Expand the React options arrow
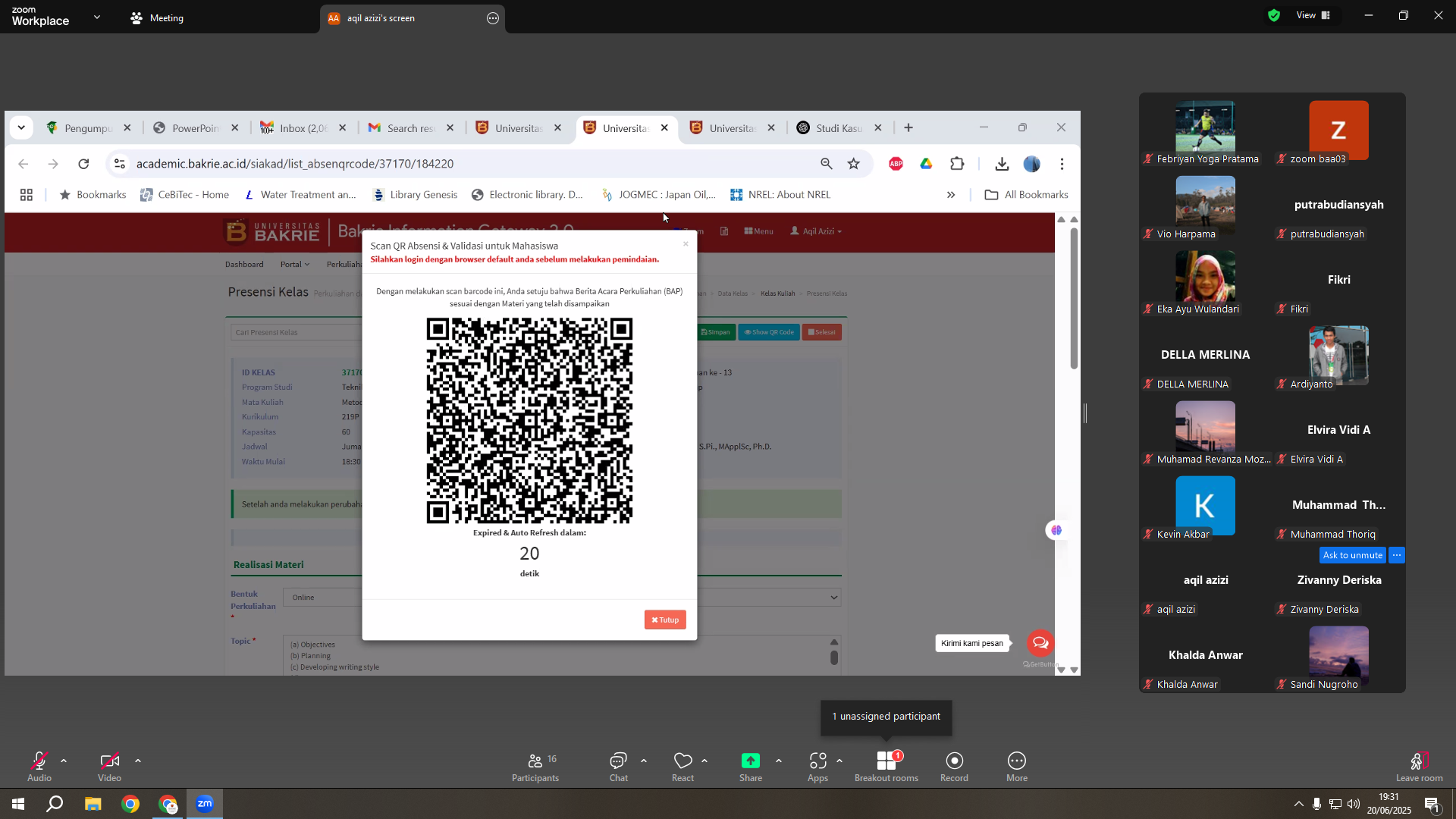Viewport: 1456px width, 819px height. 704,761
